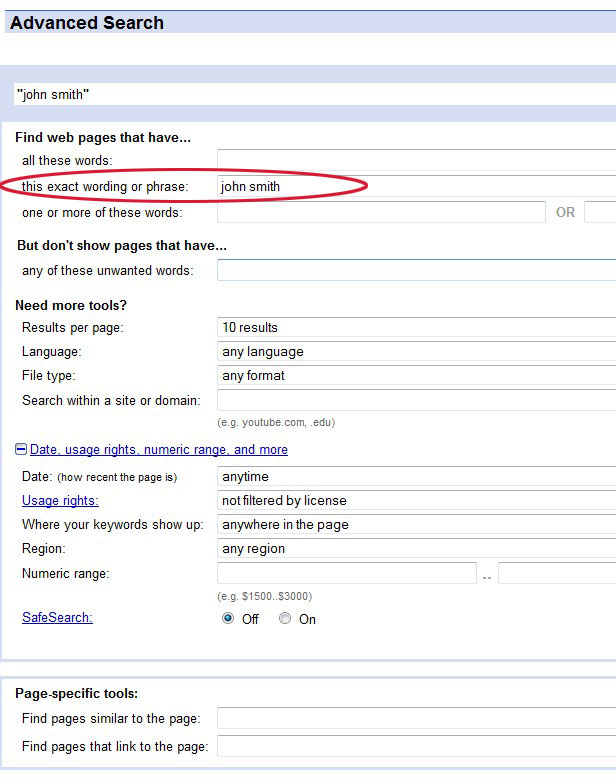Viewport: 616px width, 779px height.
Task: Click the '(e.g. youtube.com, .edu)' hint text
Action: click(276, 422)
